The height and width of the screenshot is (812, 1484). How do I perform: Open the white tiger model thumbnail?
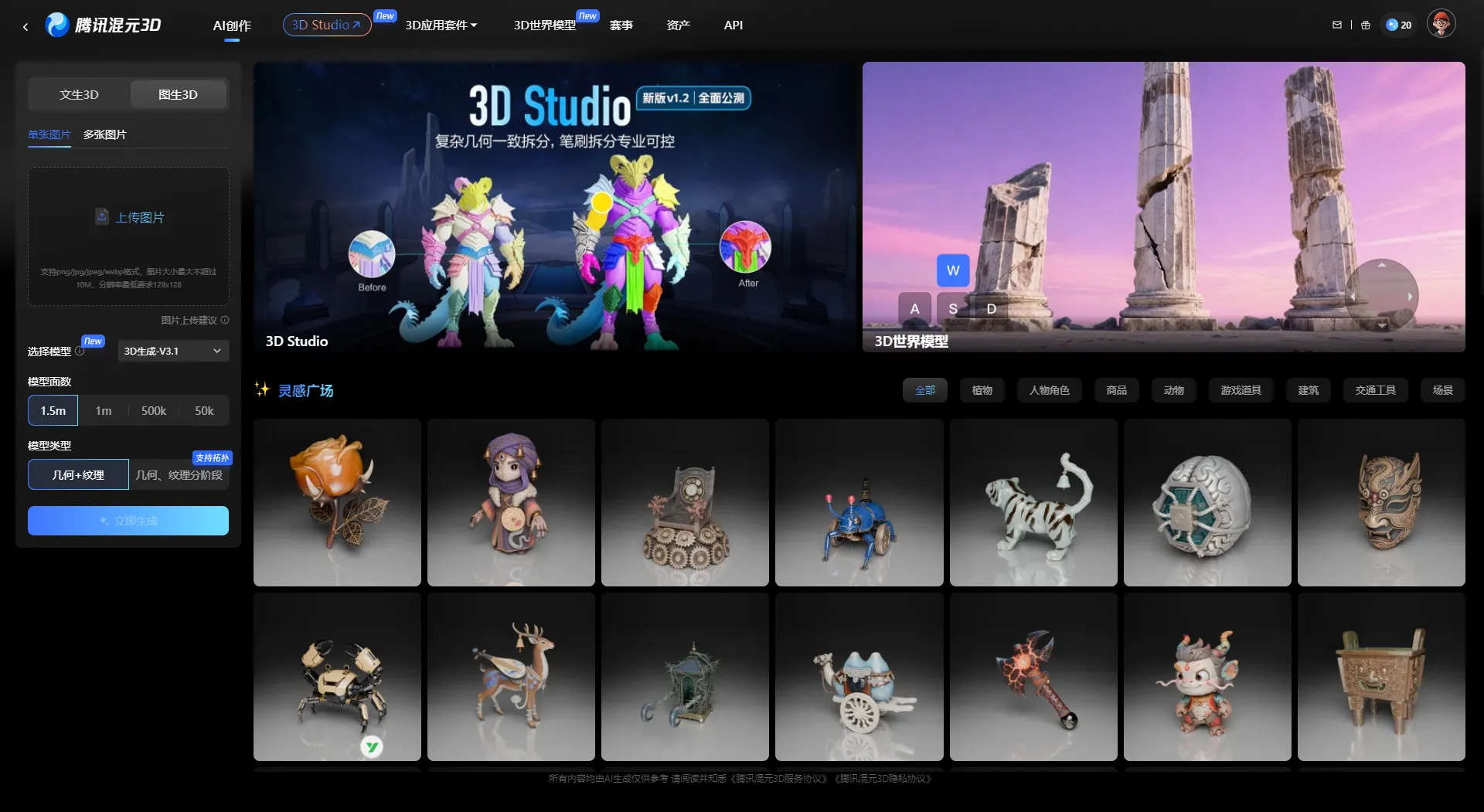coord(1033,502)
